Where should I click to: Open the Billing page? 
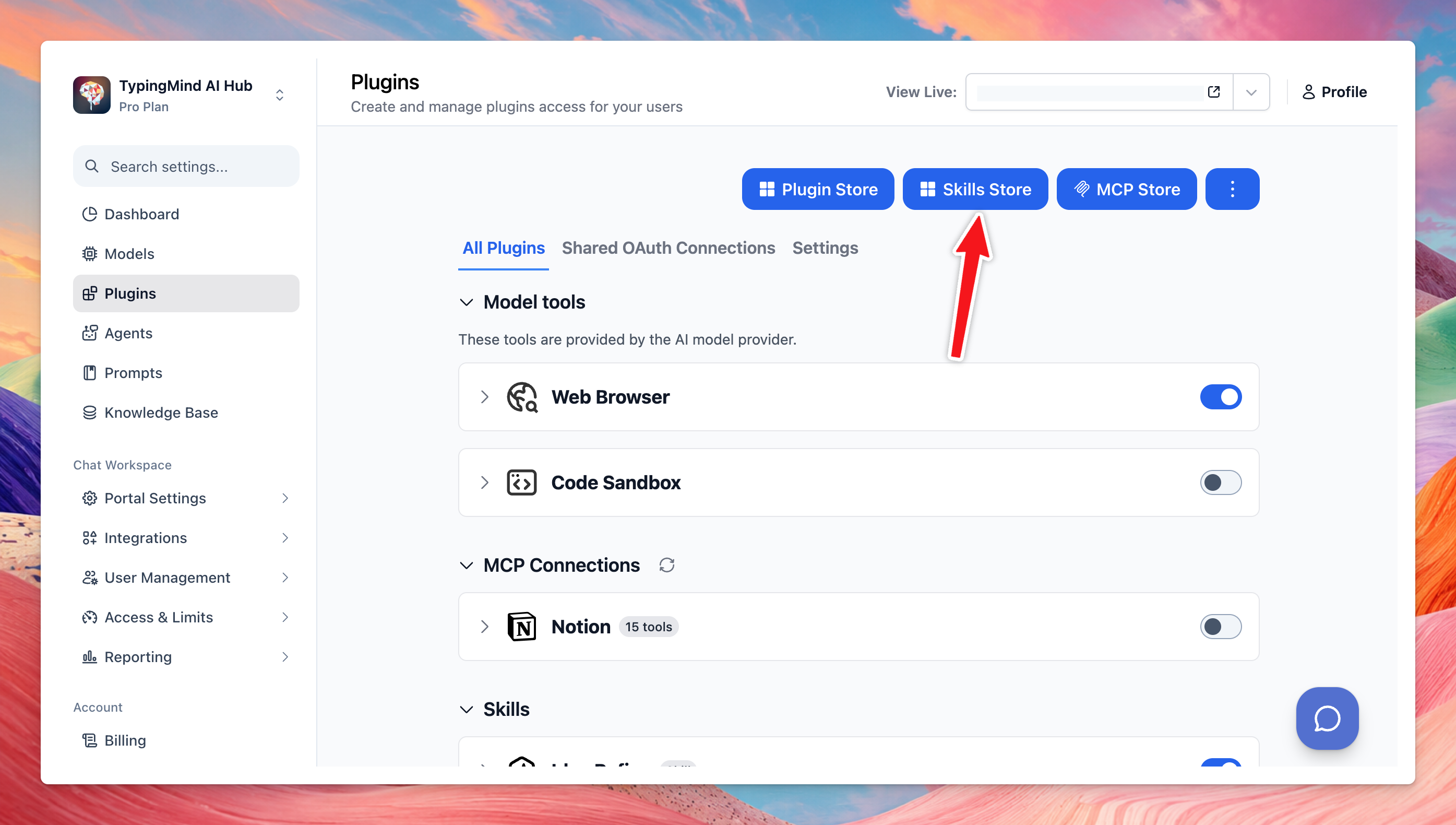(186, 740)
